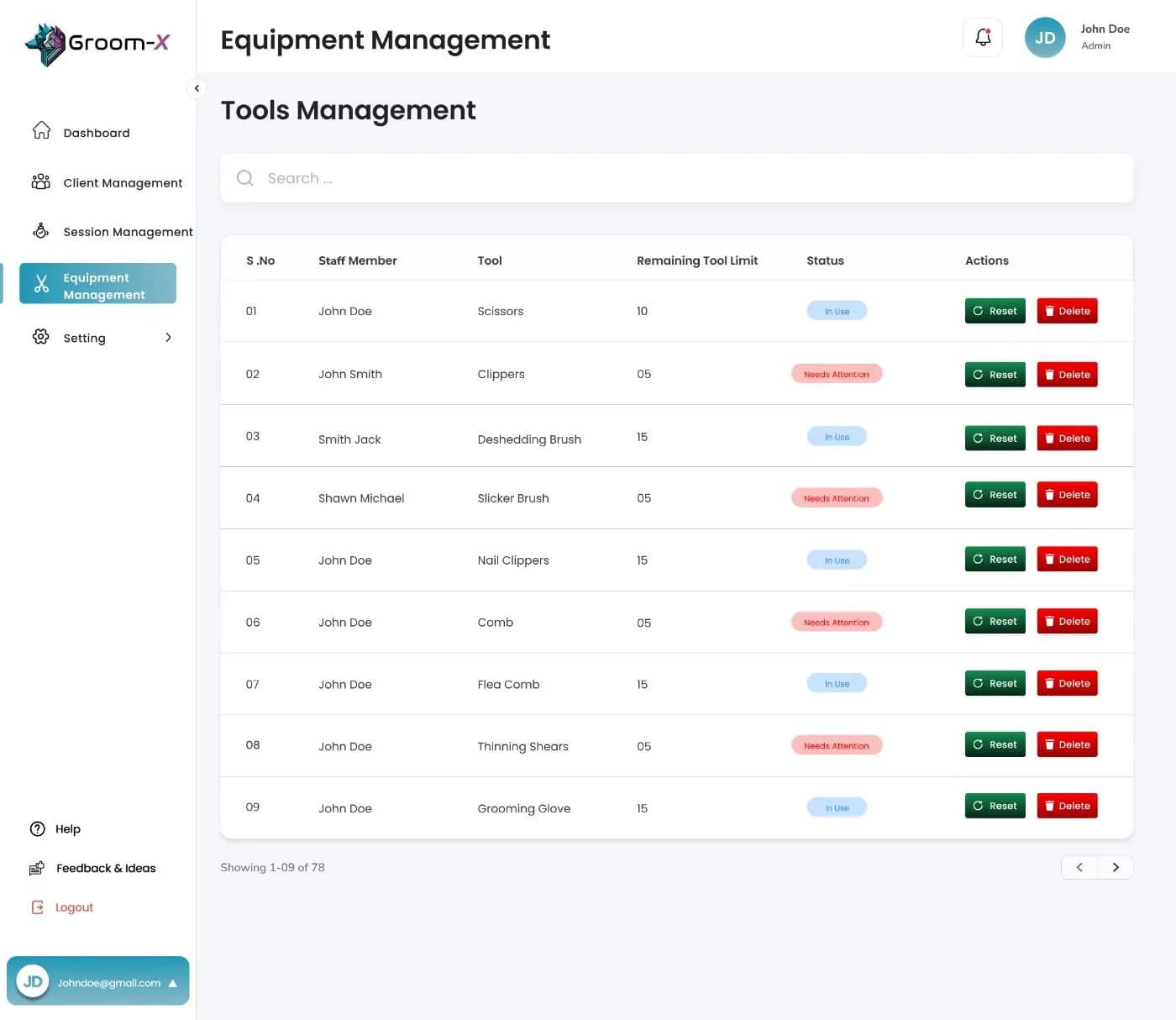
Task: Click the Help link in sidebar
Action: pyautogui.click(x=68, y=829)
